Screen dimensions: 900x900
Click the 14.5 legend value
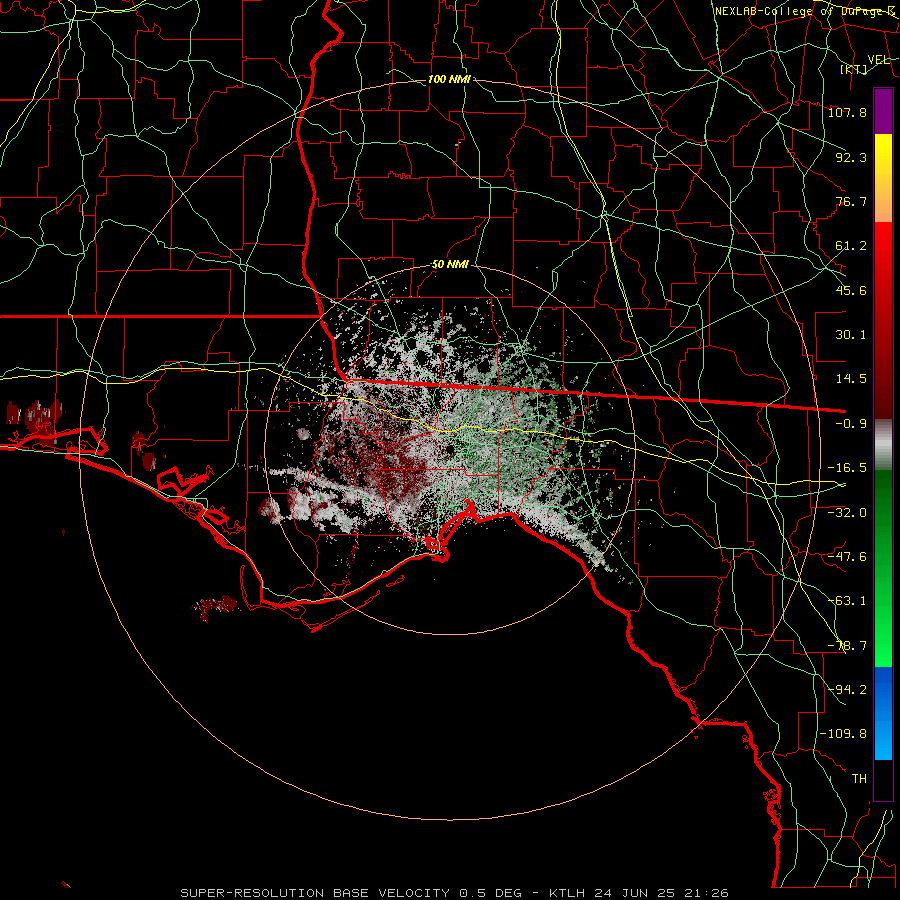click(x=851, y=379)
